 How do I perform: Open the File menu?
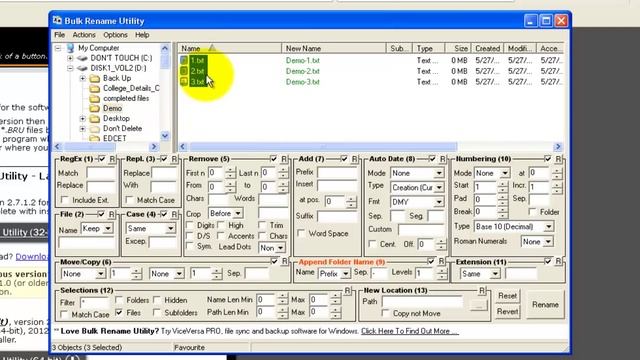pyautogui.click(x=60, y=35)
